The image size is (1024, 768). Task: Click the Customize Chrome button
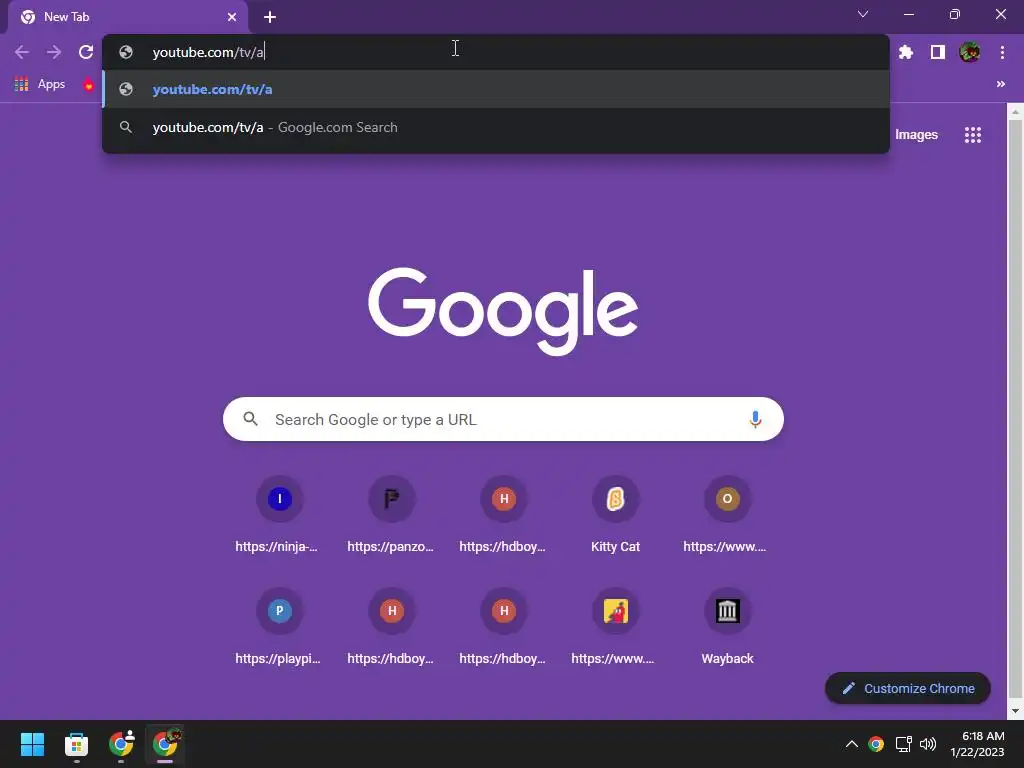(x=908, y=688)
